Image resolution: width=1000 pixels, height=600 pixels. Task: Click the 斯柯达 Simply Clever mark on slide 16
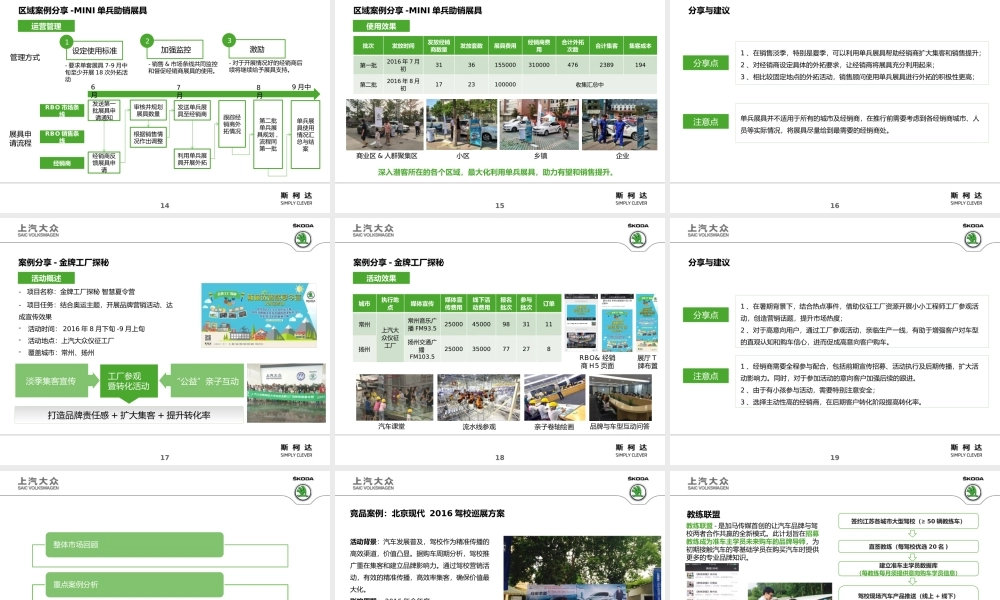[x=966, y=198]
